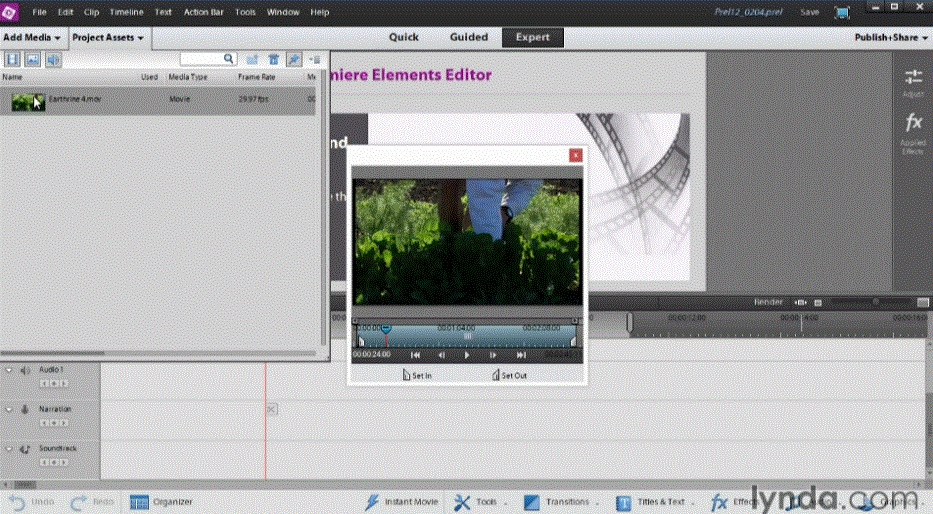Step forward one frame in preview window
The image size is (933, 514).
(x=493, y=355)
